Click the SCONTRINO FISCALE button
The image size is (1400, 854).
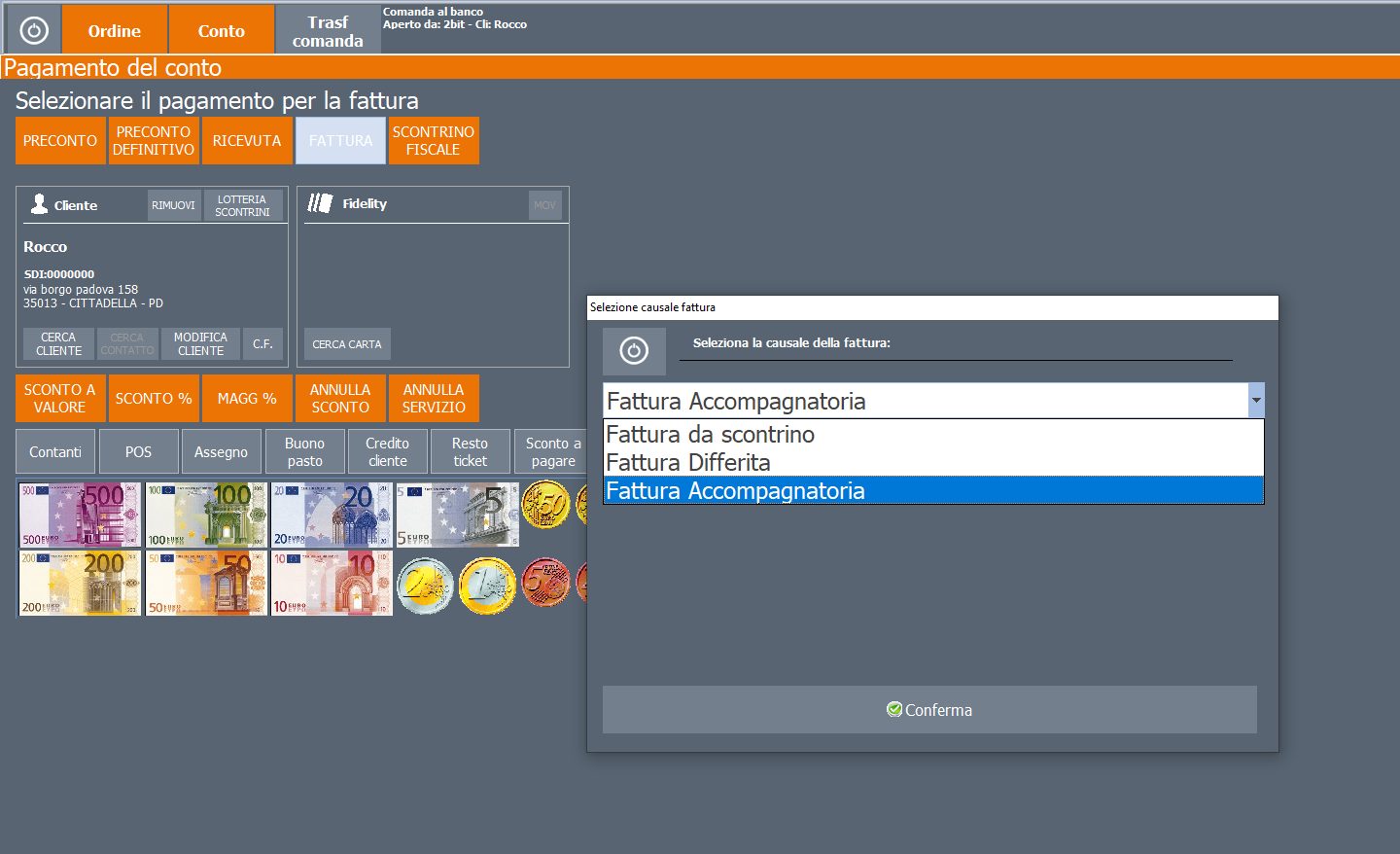tap(434, 141)
